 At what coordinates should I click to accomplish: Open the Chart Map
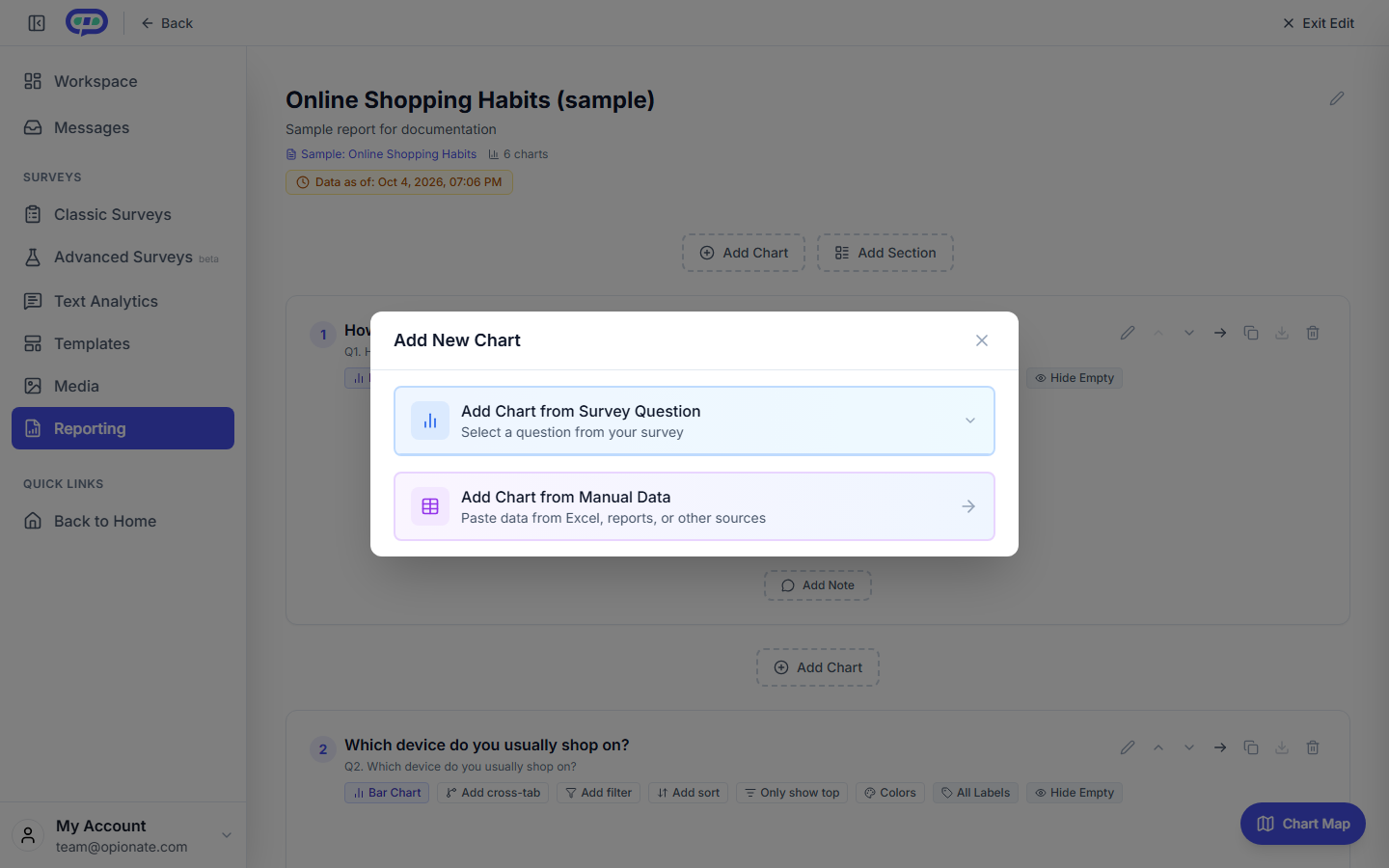pyautogui.click(x=1303, y=824)
